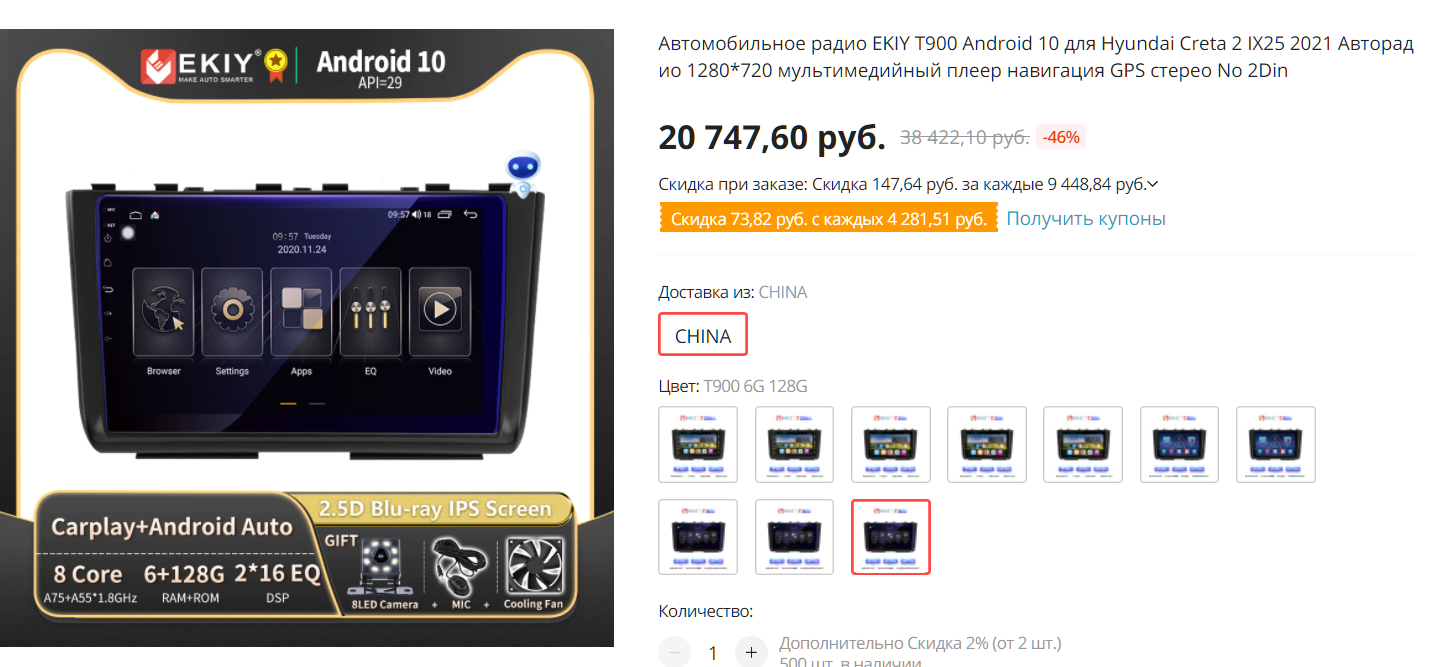The width and height of the screenshot is (1450, 667).
Task: Choose the seventh variant thumbnail in the top row
Action: pos(1276,445)
